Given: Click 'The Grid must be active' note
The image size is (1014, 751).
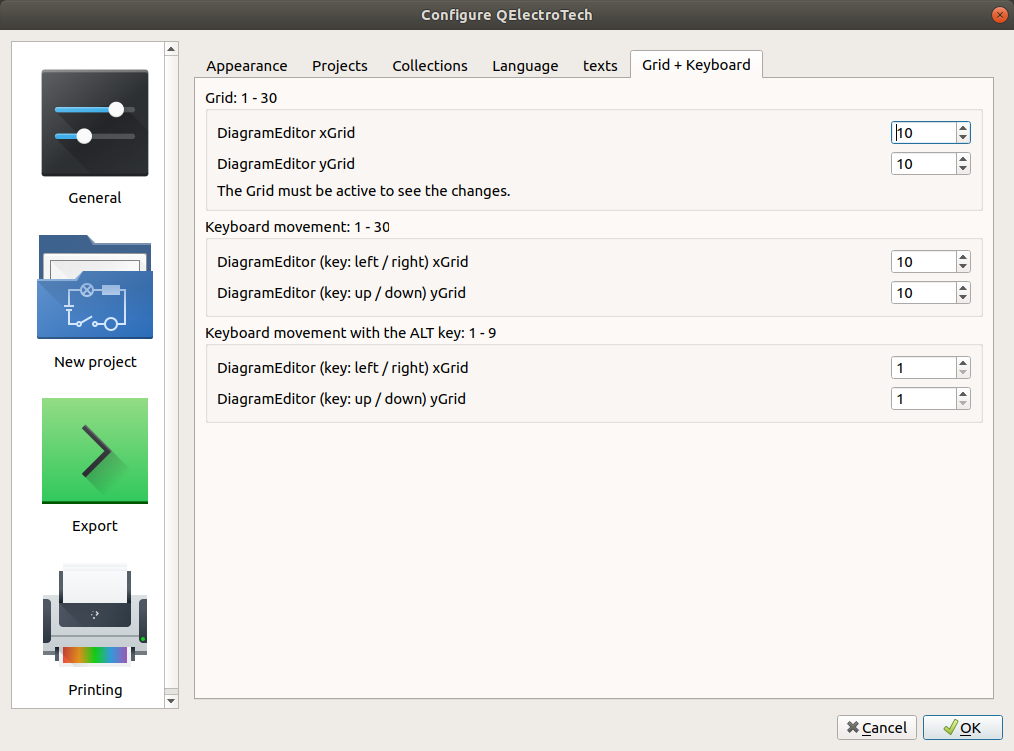Looking at the screenshot, I should [x=363, y=191].
